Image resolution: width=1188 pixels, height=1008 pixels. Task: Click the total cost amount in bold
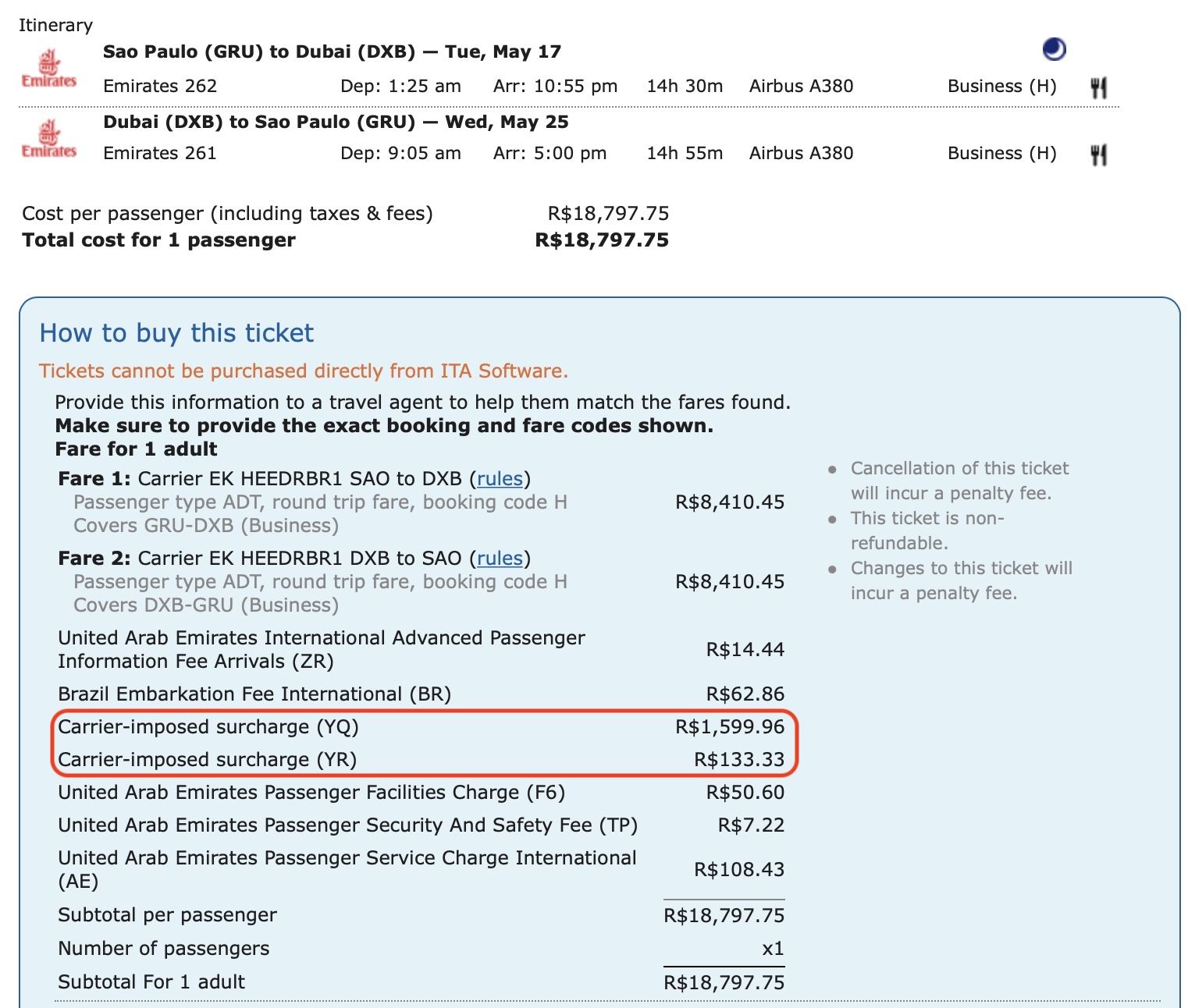(602, 240)
